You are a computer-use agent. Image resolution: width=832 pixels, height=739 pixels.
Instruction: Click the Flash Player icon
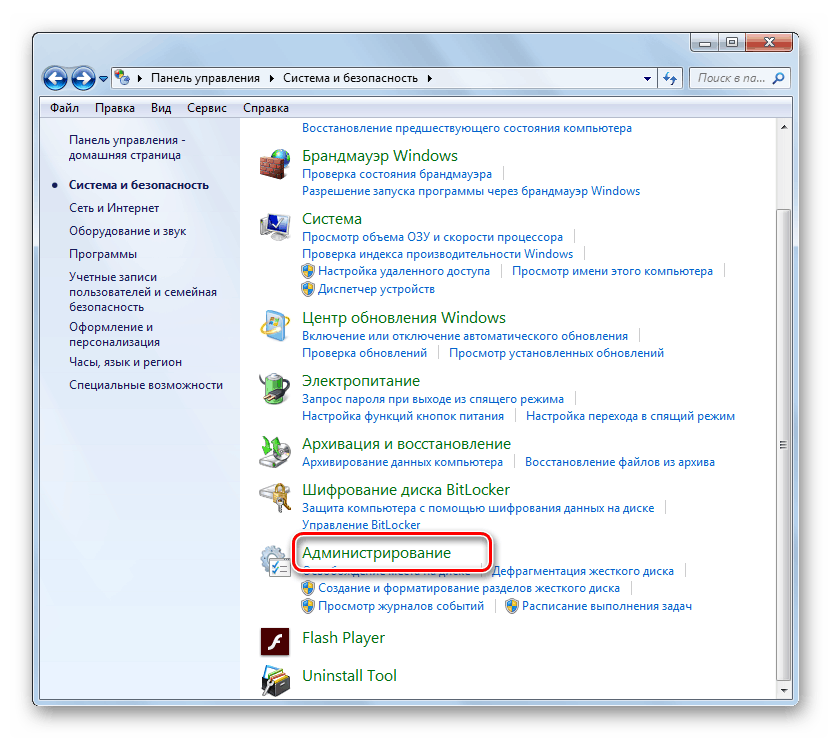pos(275,640)
